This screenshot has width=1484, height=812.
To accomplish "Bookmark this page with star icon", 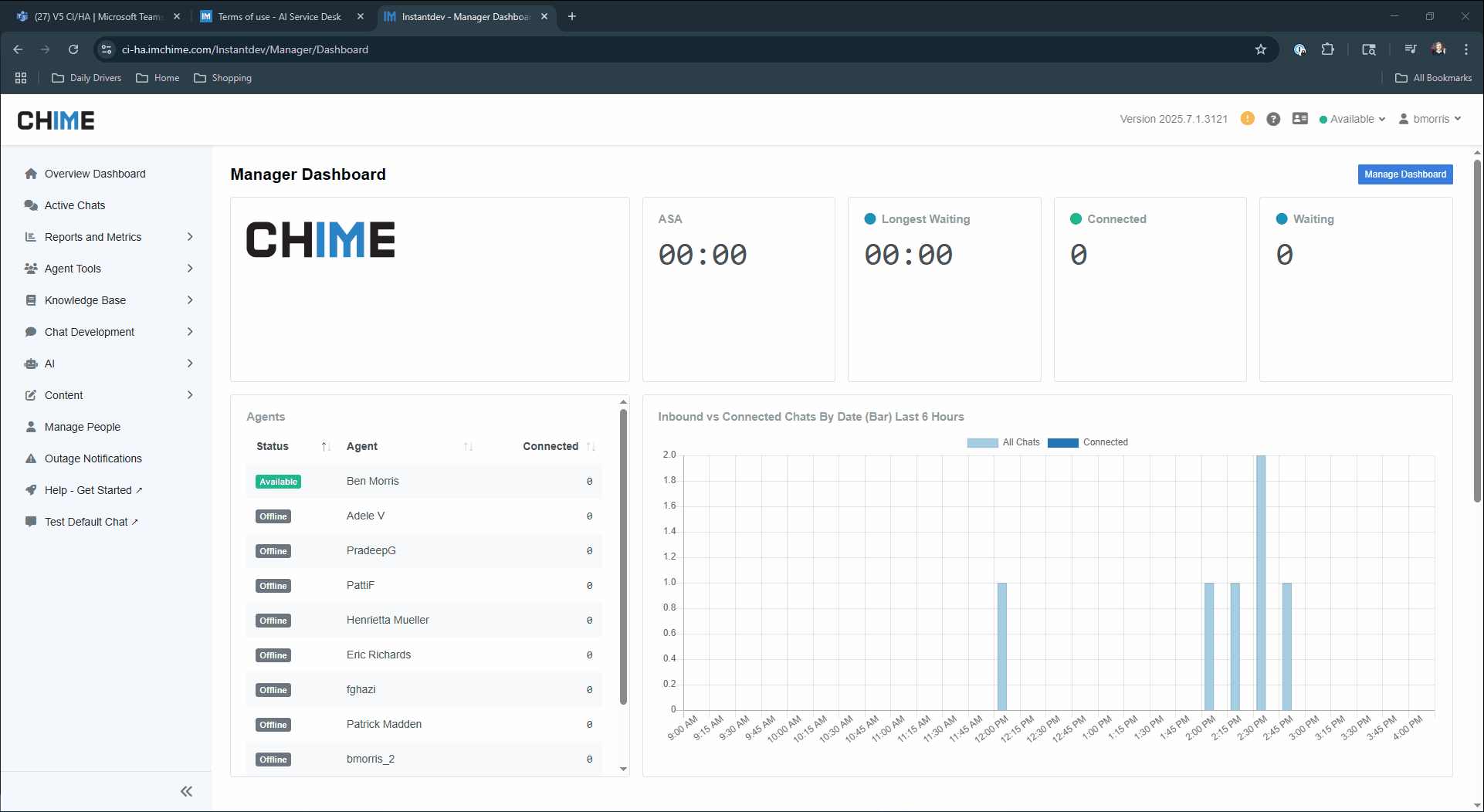I will point(1261,49).
